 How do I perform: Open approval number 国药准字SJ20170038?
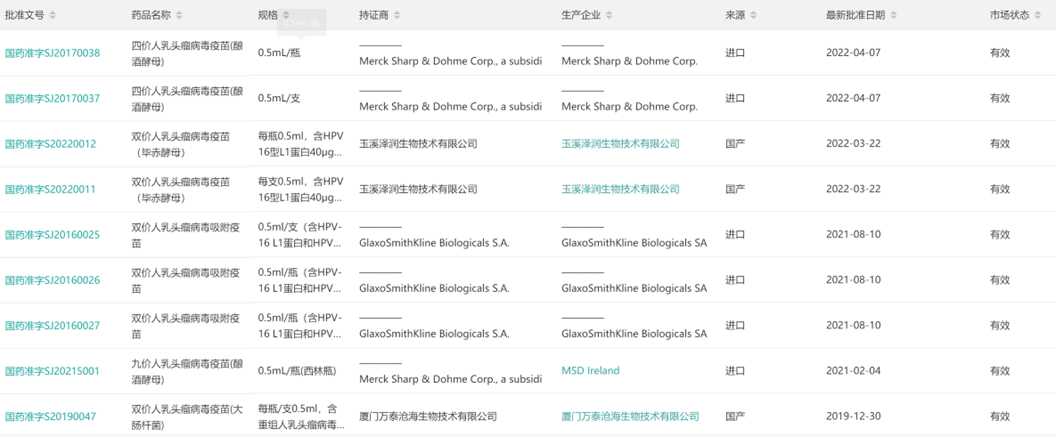(52, 53)
